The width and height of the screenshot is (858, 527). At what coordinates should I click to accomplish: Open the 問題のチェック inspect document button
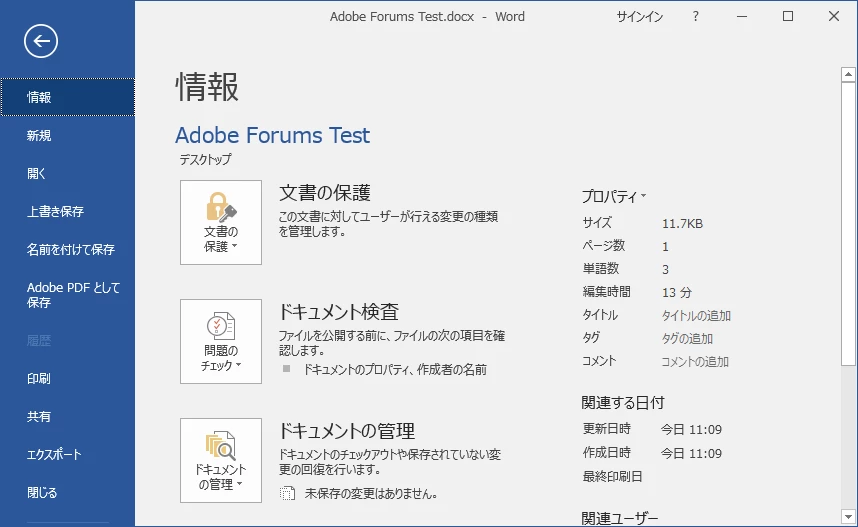click(221, 341)
